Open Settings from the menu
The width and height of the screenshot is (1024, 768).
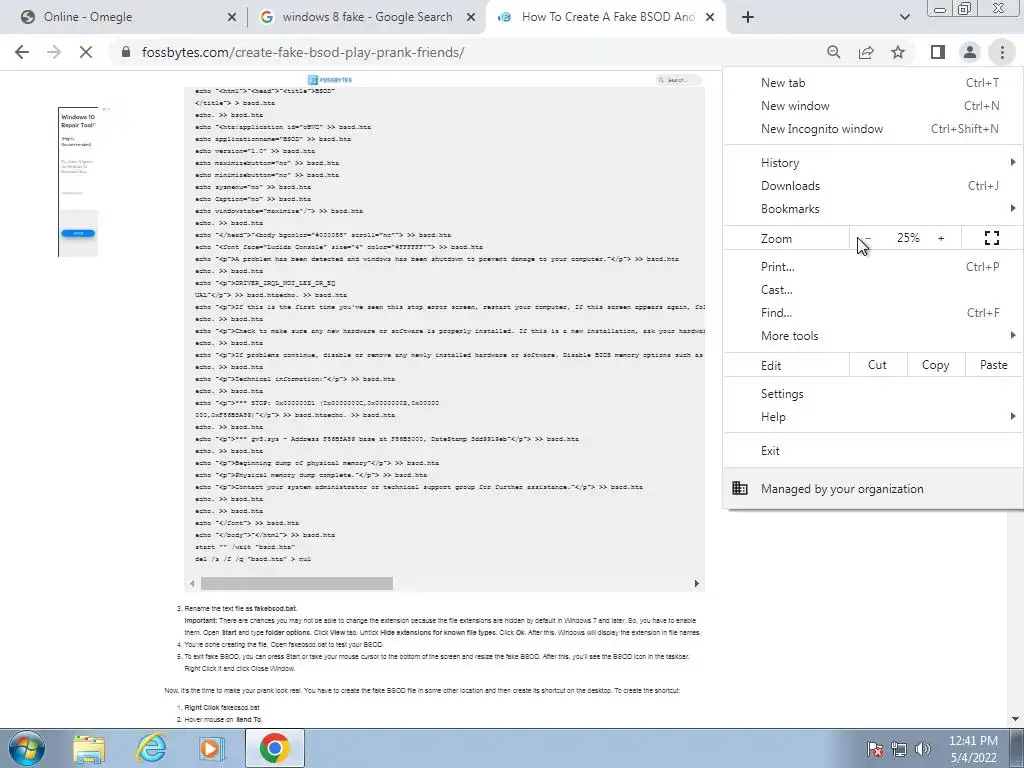tap(873, 394)
